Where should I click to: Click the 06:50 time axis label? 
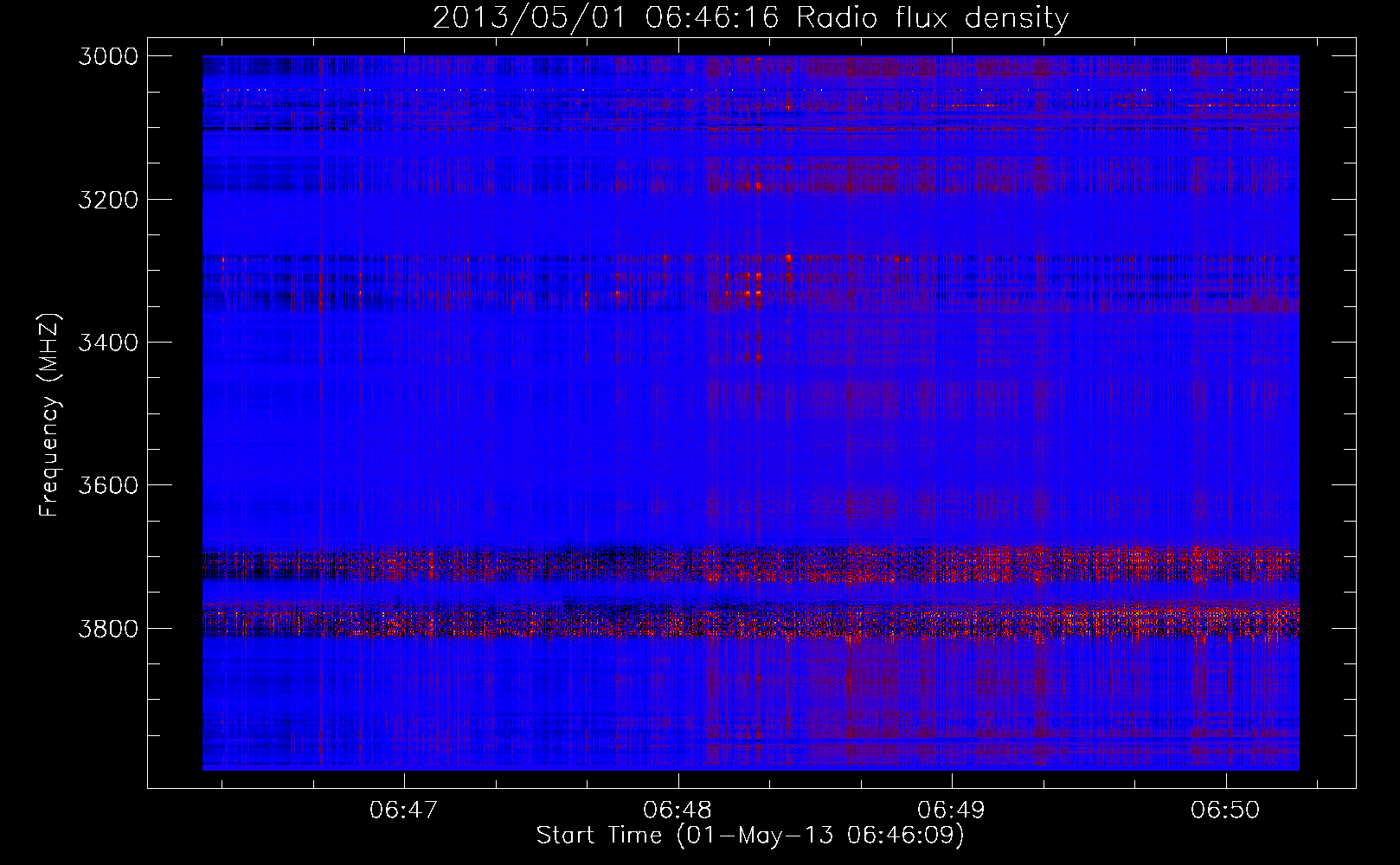pos(1225,811)
